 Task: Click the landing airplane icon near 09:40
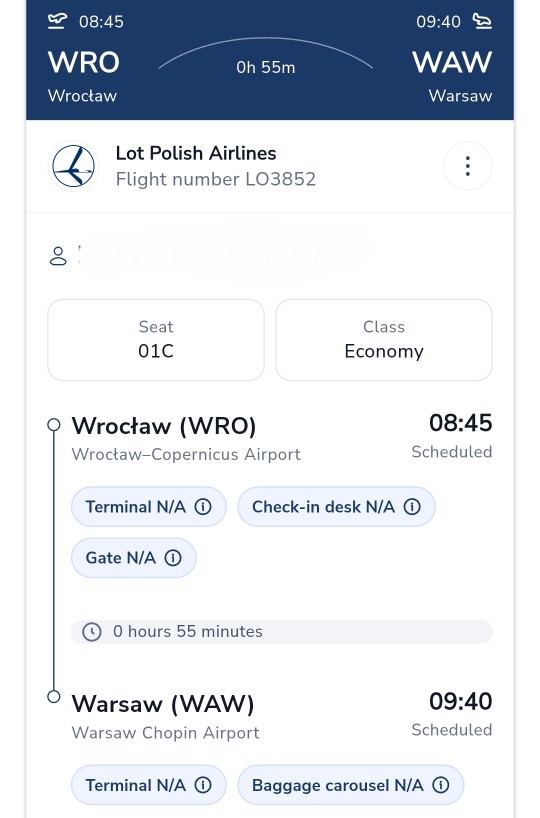click(482, 21)
